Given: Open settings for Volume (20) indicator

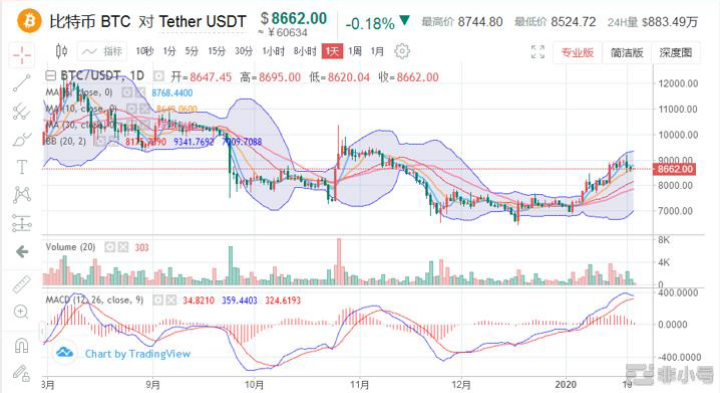Looking at the screenshot, I should [110, 247].
